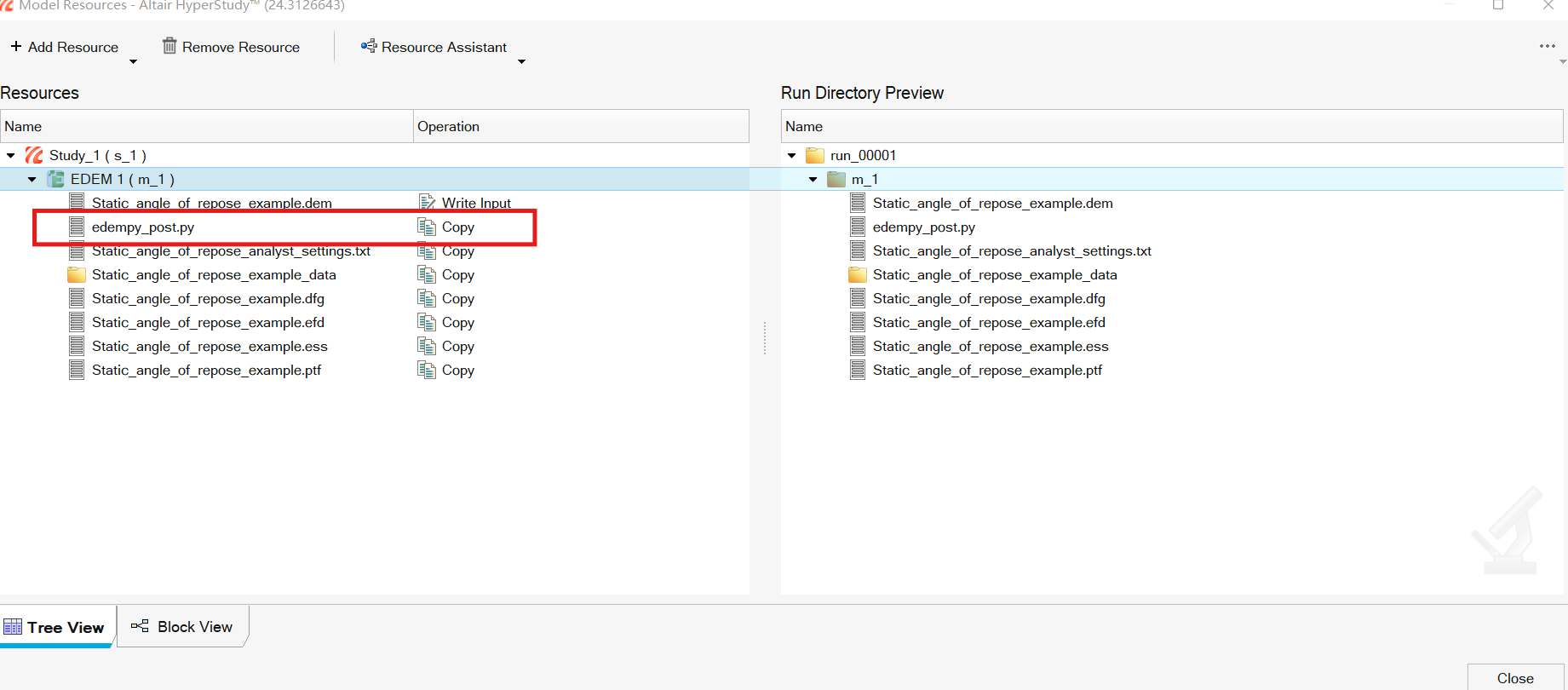Select the Study_1 HyperStudy icon

(x=34, y=155)
